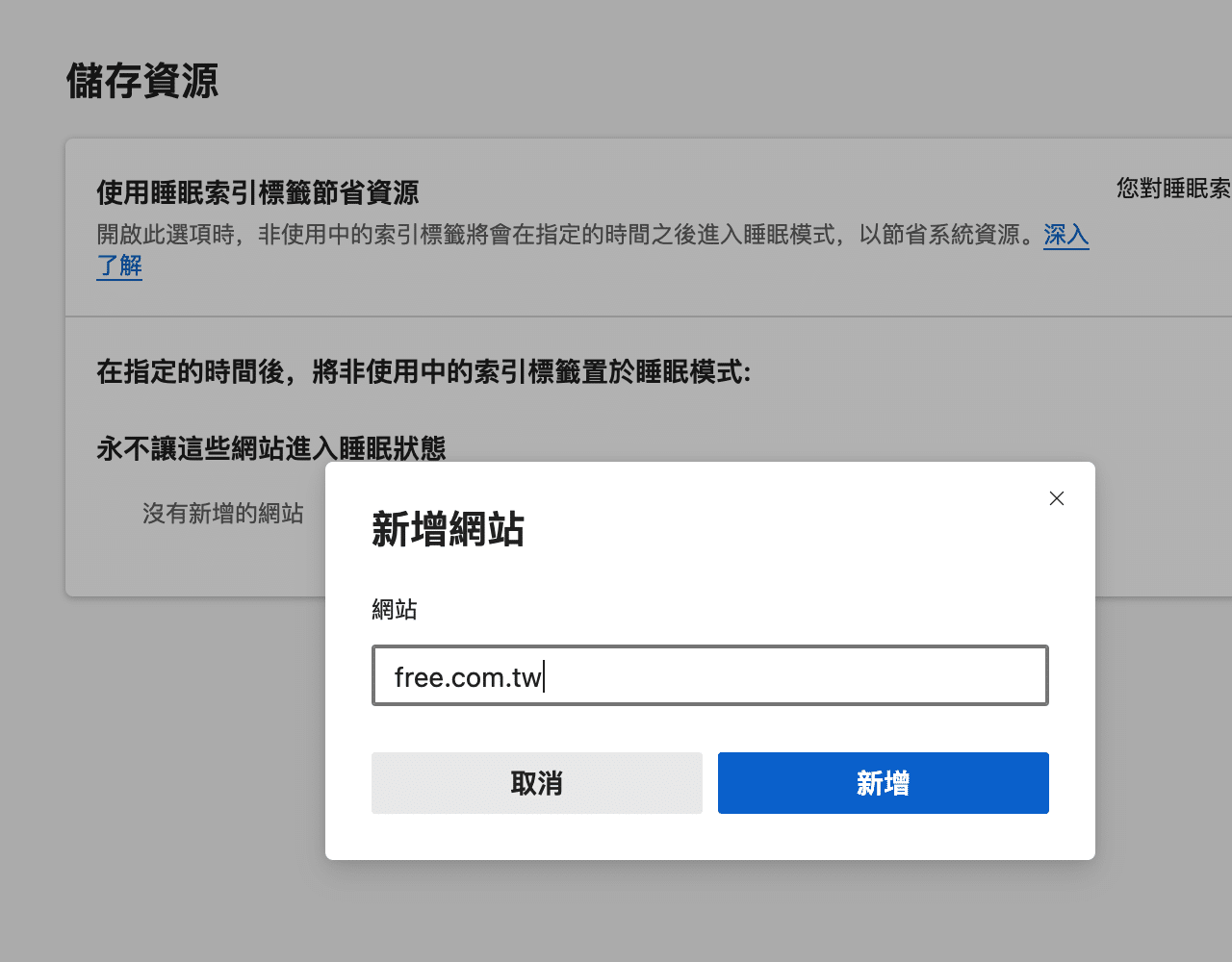
Task: Click the 使用睡眠索引標籤節省資源 heading
Action: tap(258, 192)
